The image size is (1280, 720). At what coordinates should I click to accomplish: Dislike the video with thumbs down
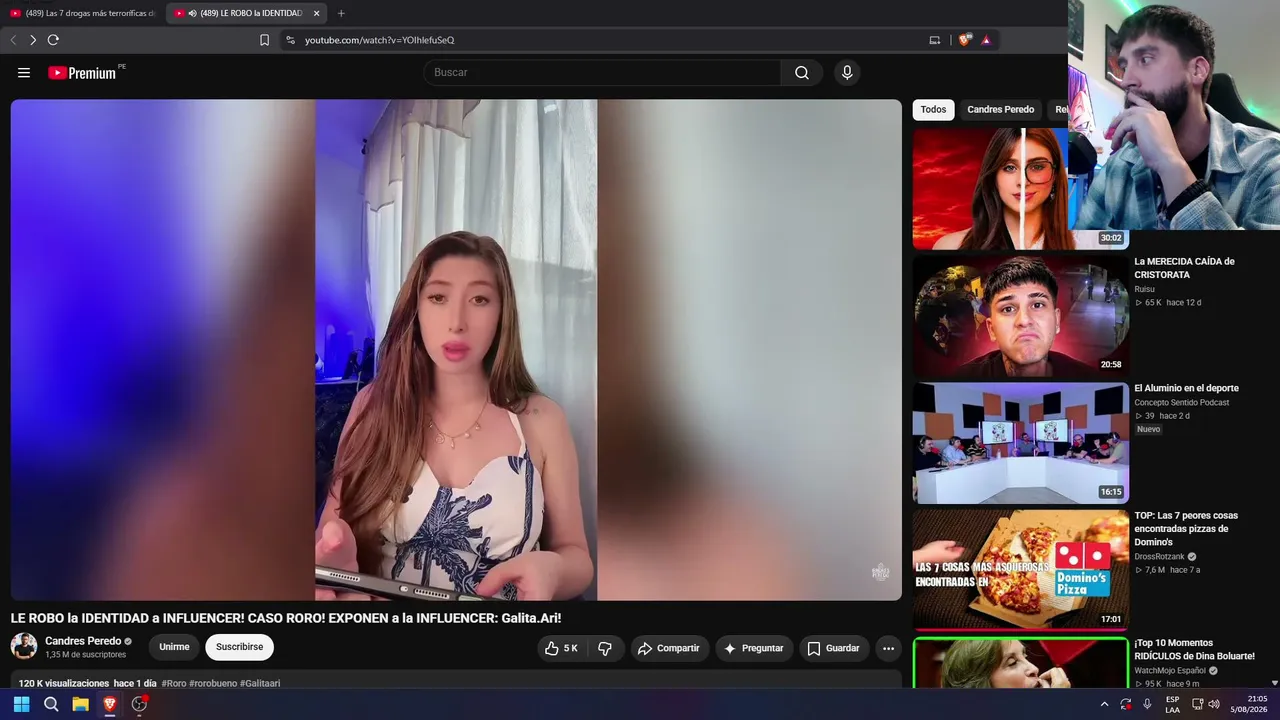605,648
